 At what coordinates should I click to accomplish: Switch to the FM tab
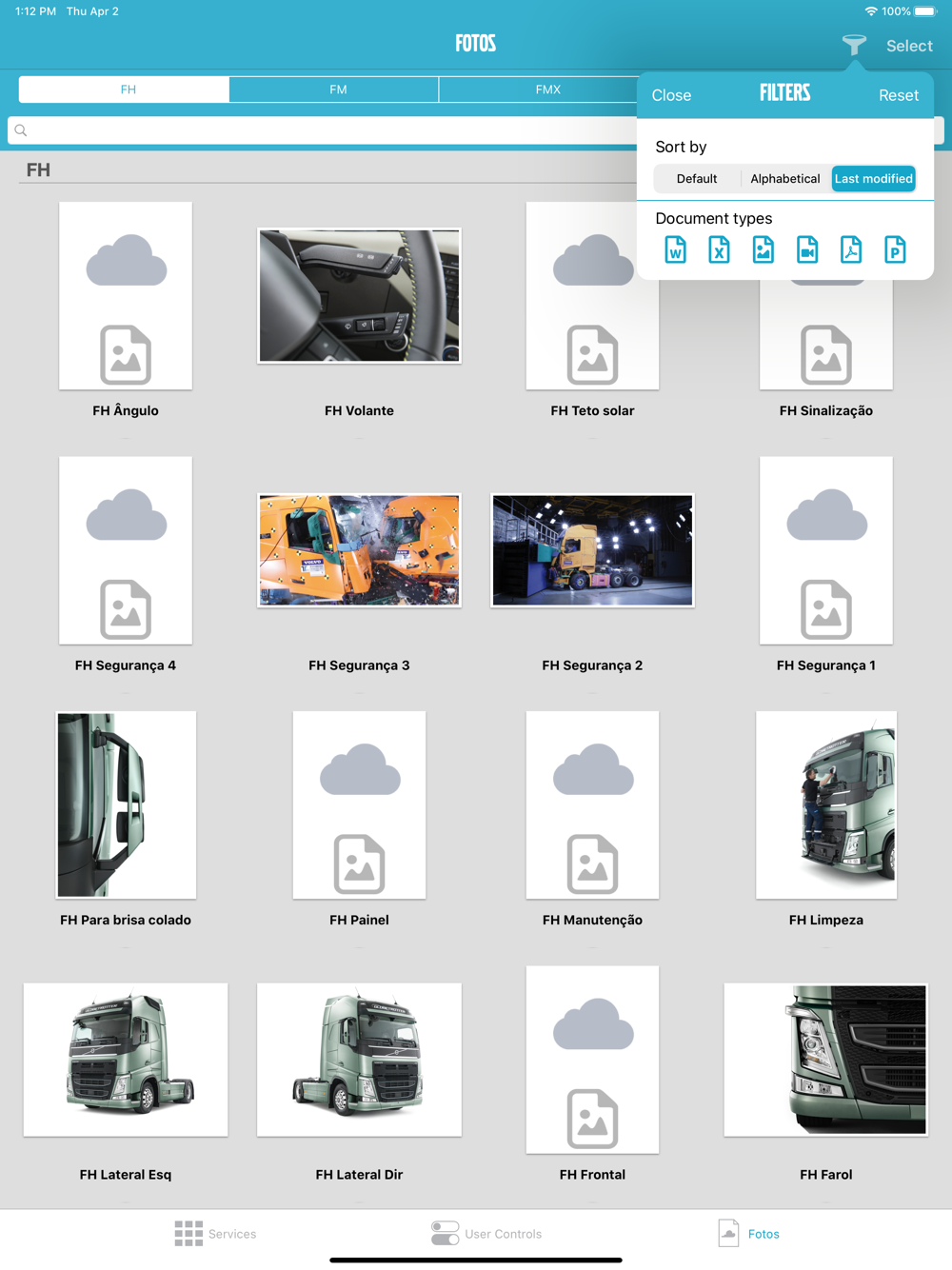(338, 89)
